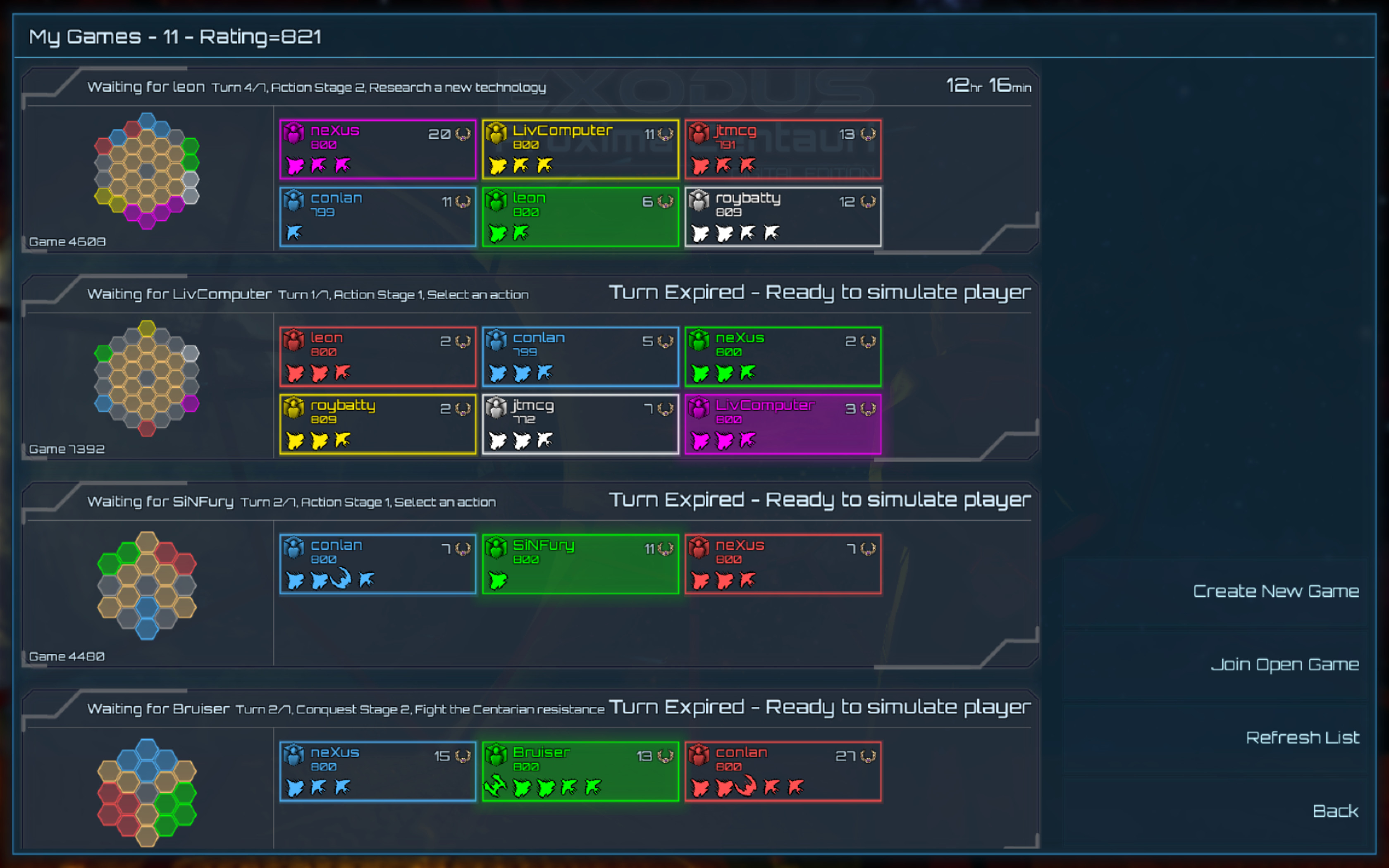The width and height of the screenshot is (1389, 868).
Task: Select leon's highlighted green player card in Game 4608
Action: click(x=580, y=217)
